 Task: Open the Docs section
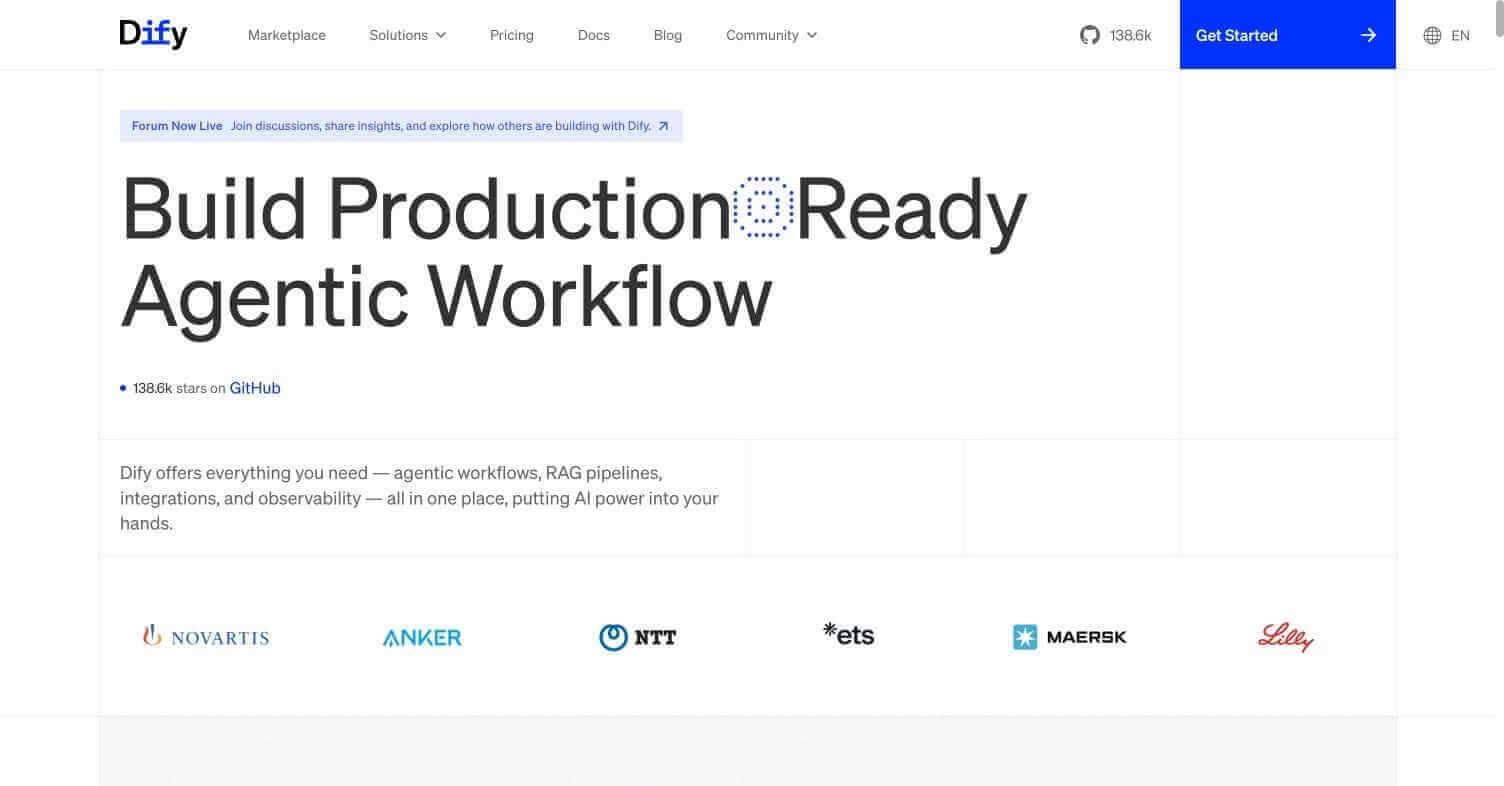(593, 35)
